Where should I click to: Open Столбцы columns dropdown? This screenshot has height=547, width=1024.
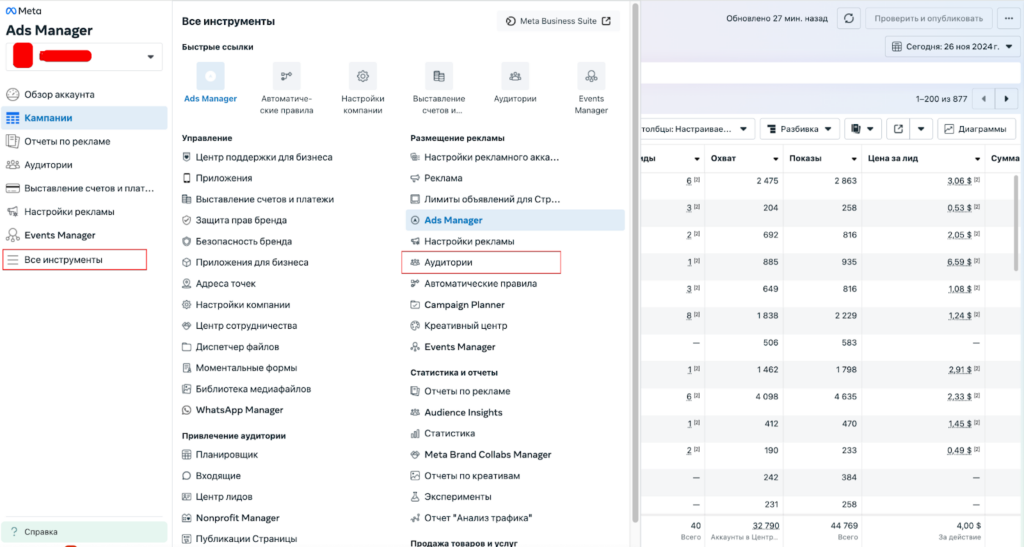coord(697,129)
